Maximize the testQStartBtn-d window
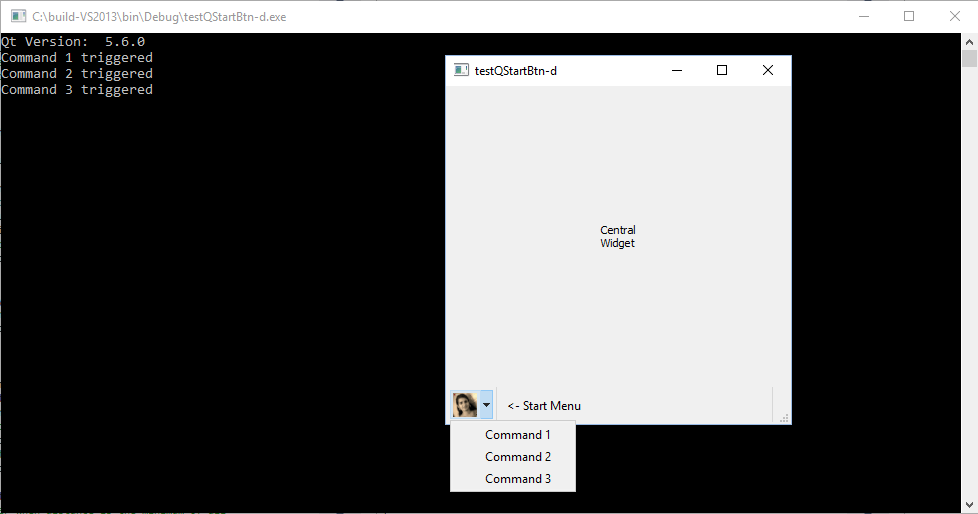The image size is (978, 514). [722, 70]
